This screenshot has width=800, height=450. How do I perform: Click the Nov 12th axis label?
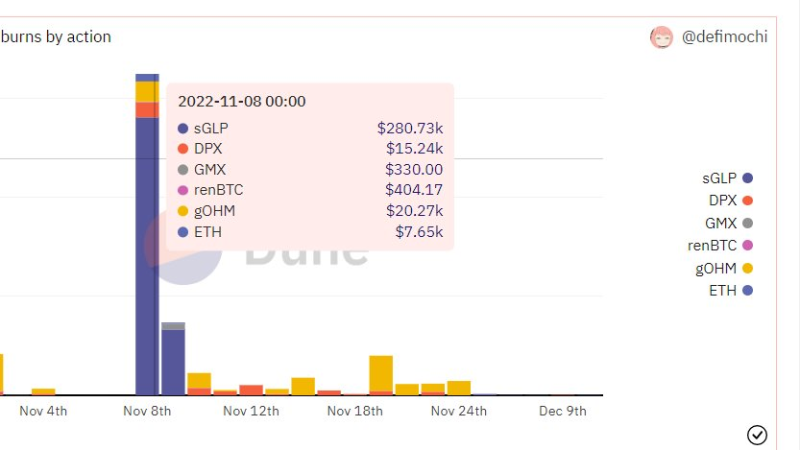[x=251, y=411]
